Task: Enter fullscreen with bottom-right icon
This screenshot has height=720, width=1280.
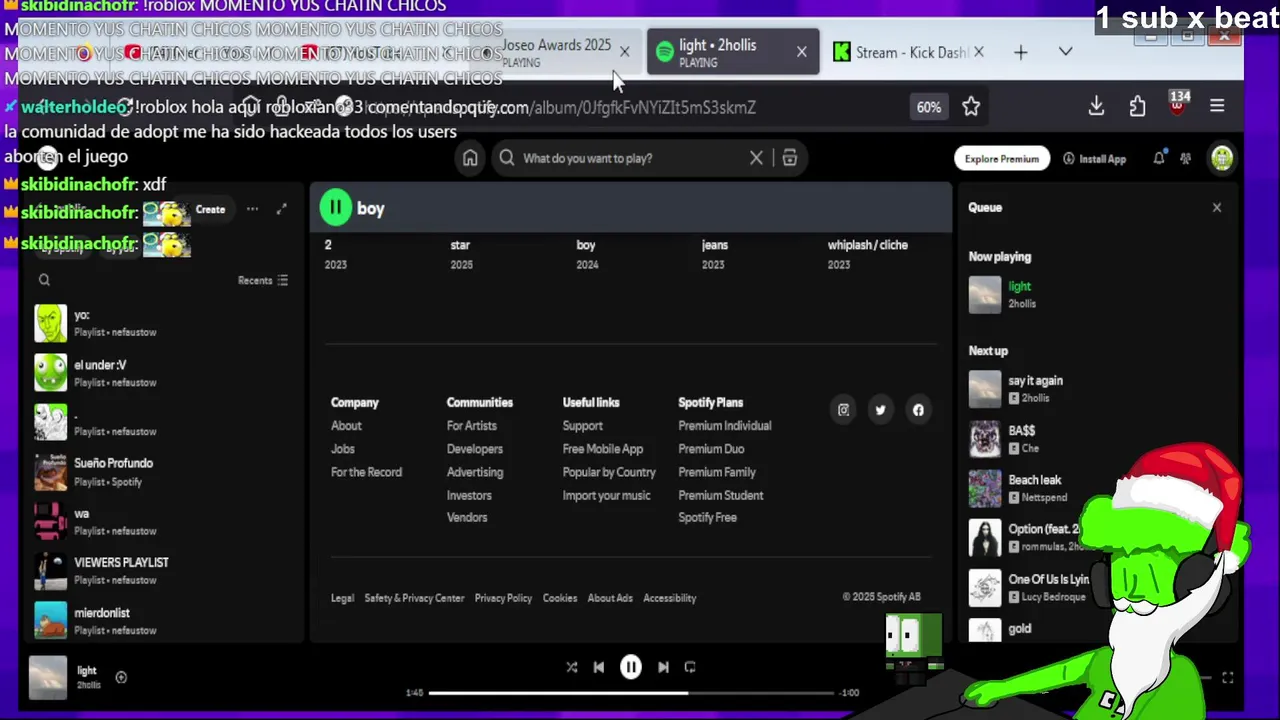Action: tap(1227, 677)
